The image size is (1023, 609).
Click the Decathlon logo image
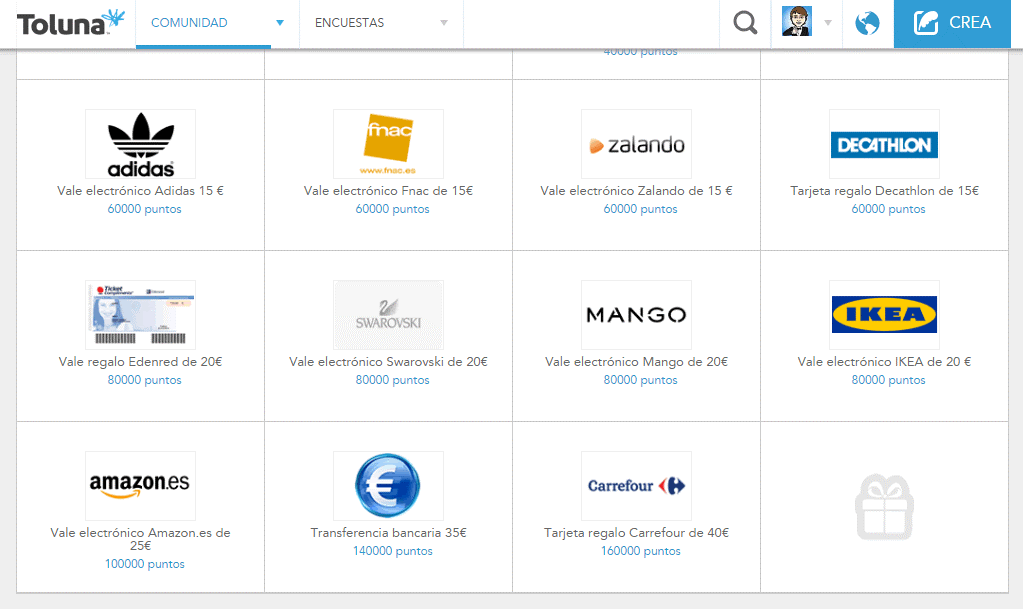884,144
